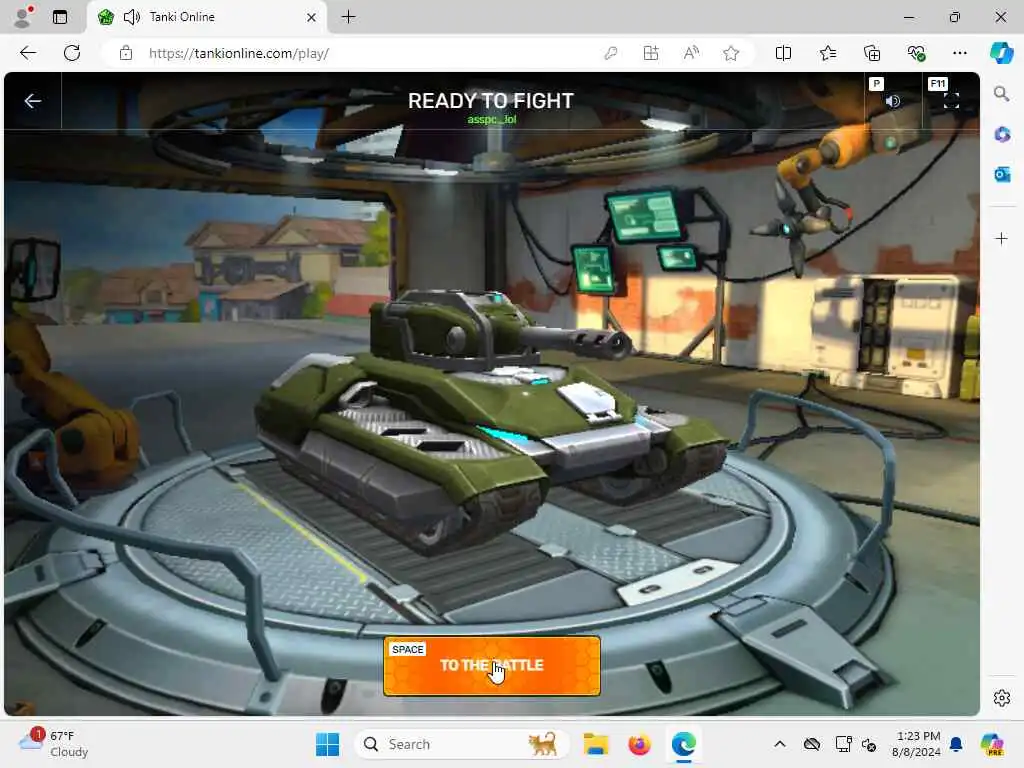
Task: Open the Favorites list
Action: 828,54
